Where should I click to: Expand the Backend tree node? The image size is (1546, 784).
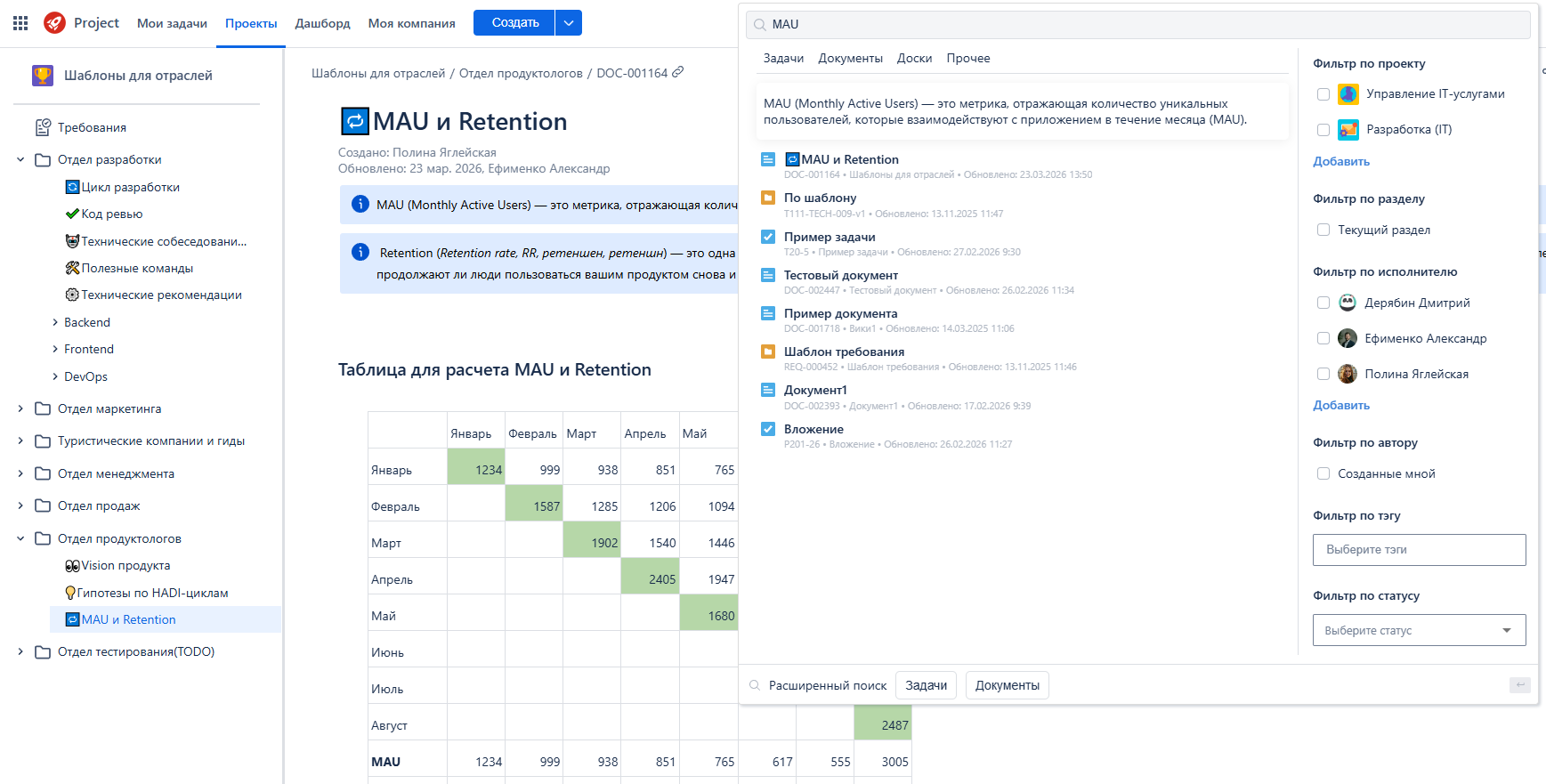tap(55, 322)
